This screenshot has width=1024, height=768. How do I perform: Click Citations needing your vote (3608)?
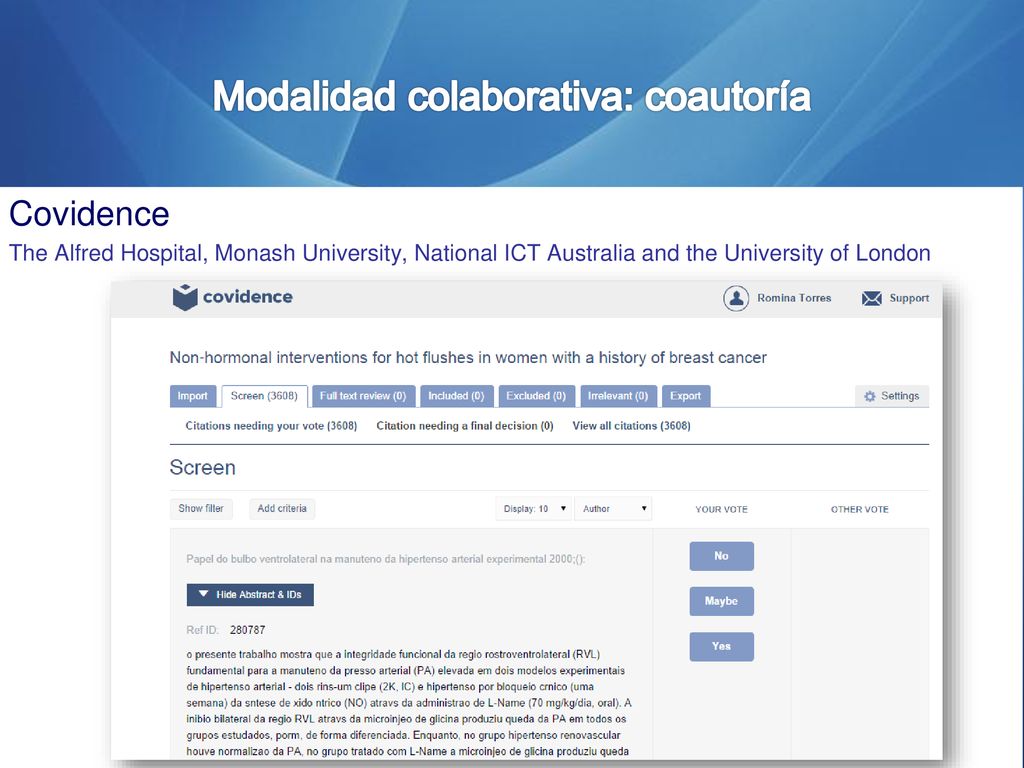coord(271,426)
